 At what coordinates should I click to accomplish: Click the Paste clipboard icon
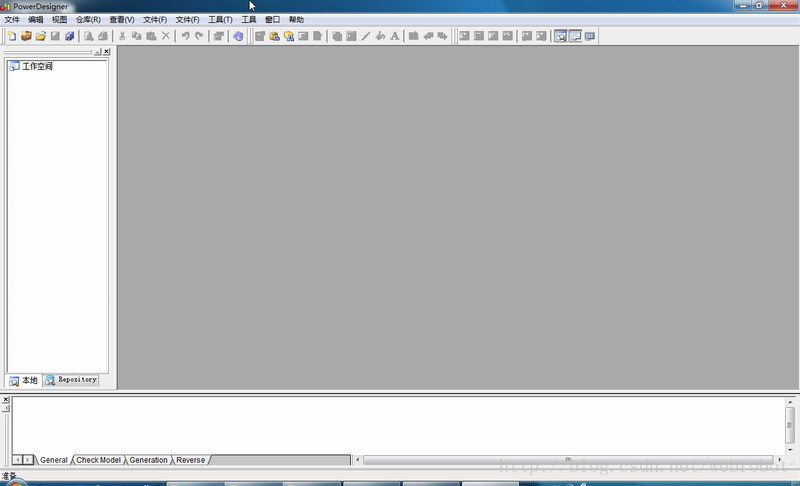(151, 36)
